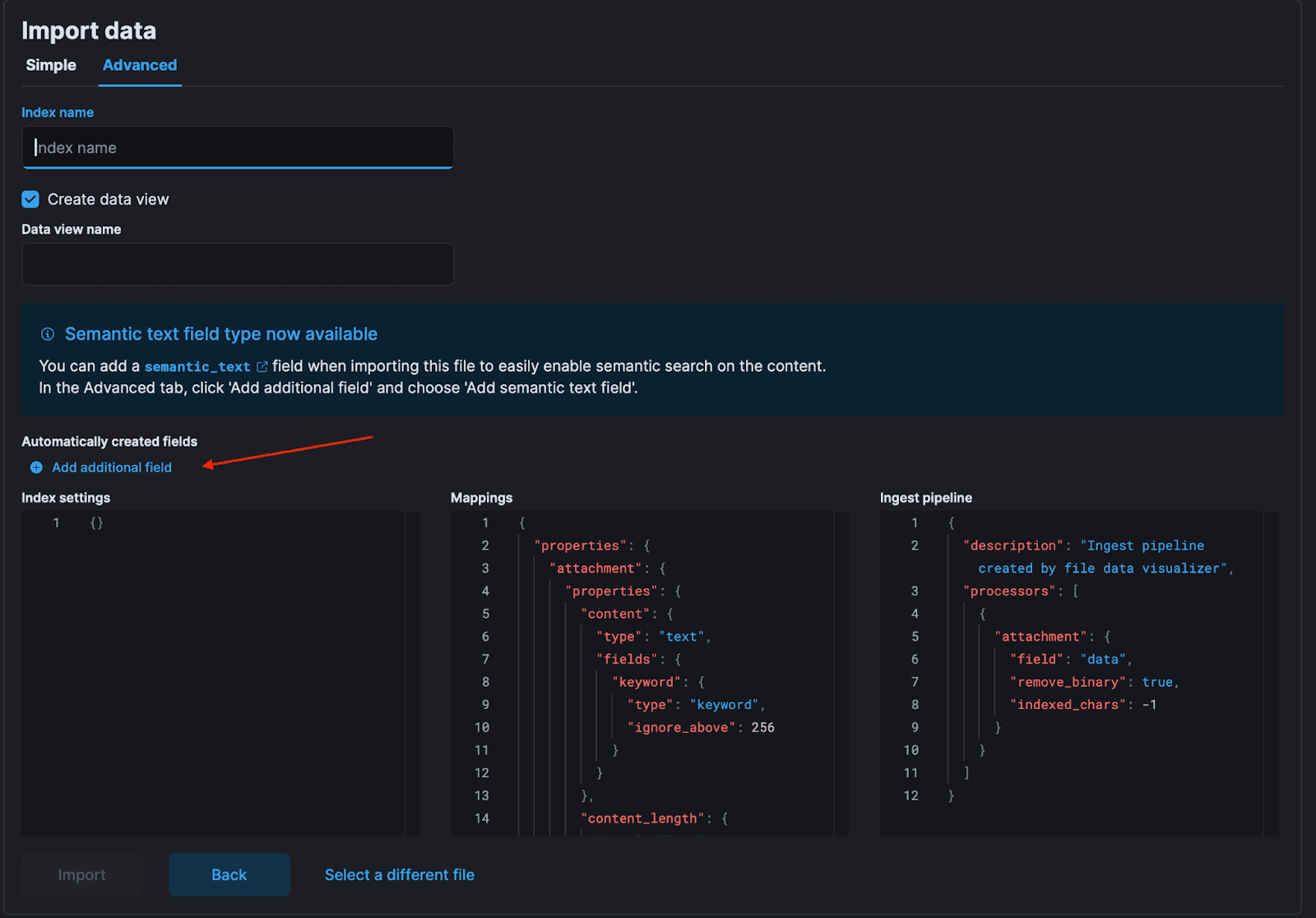The width and height of the screenshot is (1316, 918).
Task: Open the semantic_text documentation link
Action: [197, 366]
